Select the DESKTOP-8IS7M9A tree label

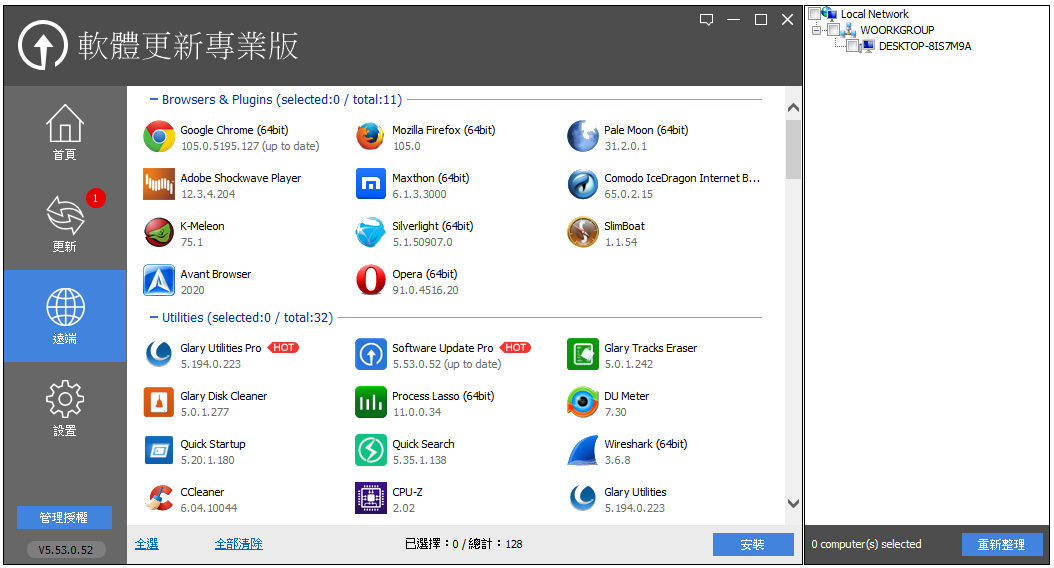click(x=925, y=46)
